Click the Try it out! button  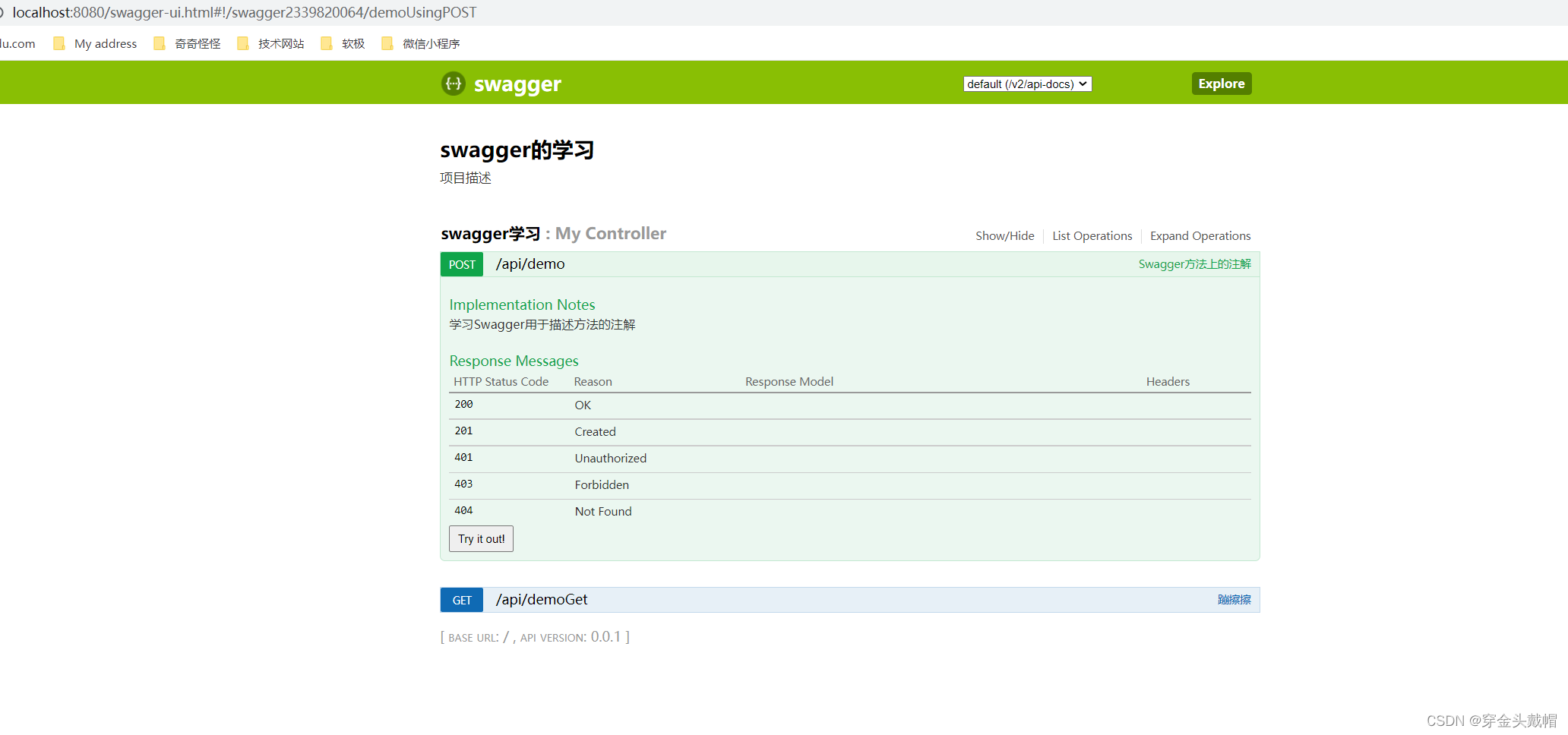480,538
